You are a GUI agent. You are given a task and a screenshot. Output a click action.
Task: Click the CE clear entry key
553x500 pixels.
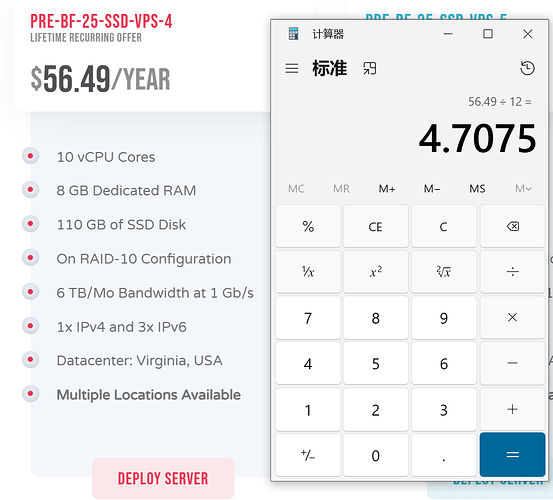pyautogui.click(x=376, y=226)
